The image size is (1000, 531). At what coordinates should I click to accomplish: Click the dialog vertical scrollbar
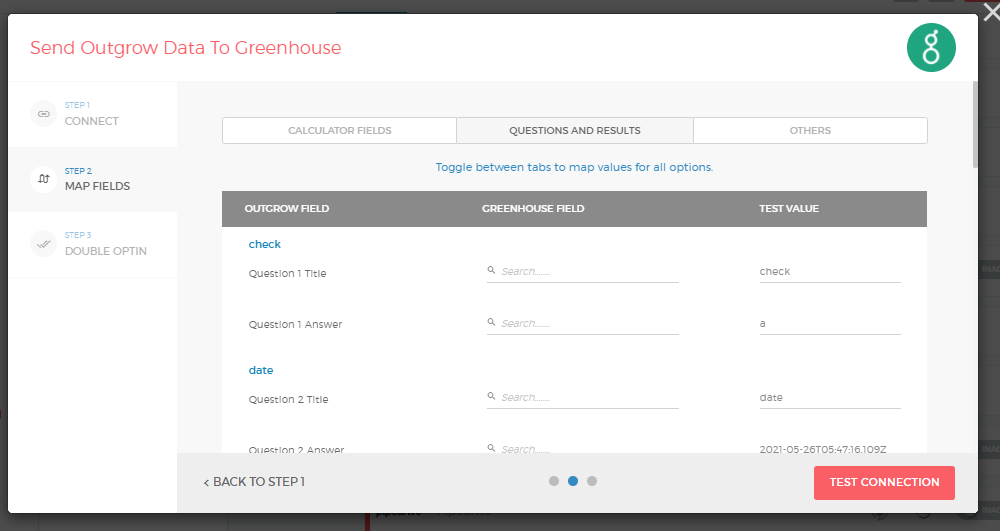coord(974,124)
